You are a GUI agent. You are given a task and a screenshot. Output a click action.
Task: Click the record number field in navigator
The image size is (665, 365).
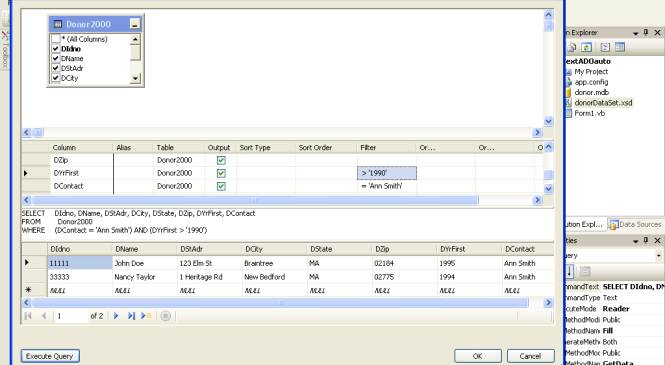point(71,316)
